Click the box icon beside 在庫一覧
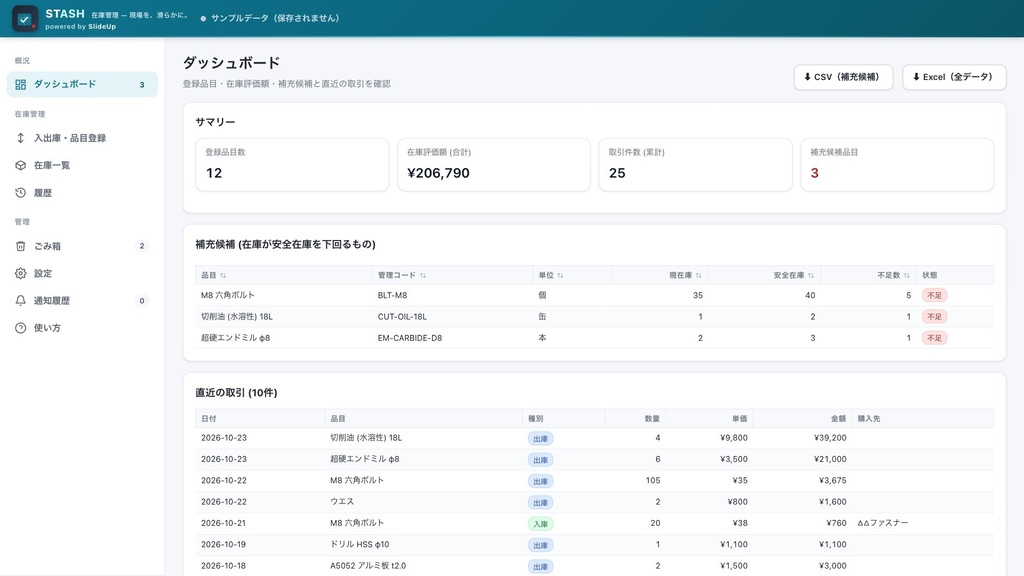 21,165
